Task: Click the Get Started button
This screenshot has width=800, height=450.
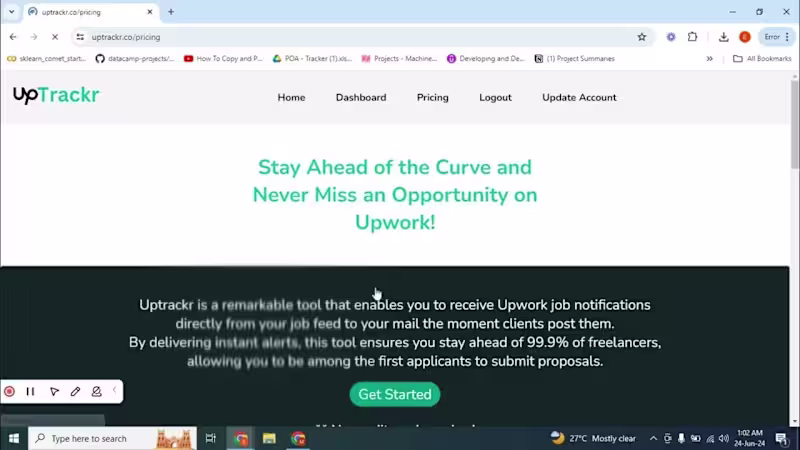Action: coord(395,394)
